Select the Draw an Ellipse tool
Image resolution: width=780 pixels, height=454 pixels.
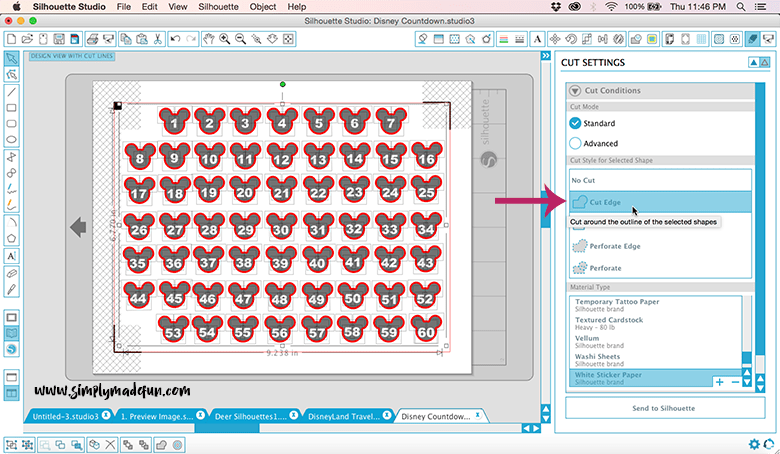[11, 140]
